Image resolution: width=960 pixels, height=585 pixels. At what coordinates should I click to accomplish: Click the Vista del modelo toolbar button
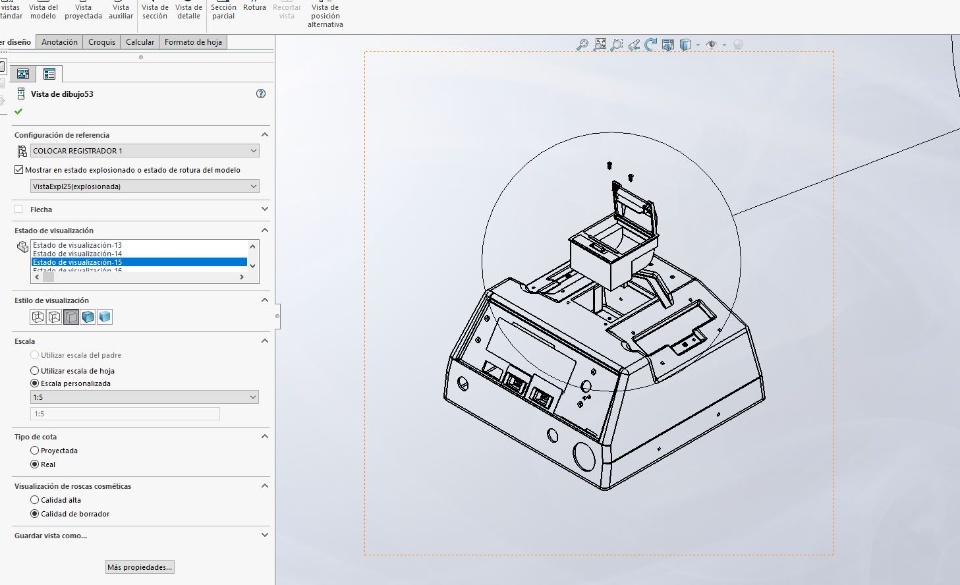tap(43, 10)
